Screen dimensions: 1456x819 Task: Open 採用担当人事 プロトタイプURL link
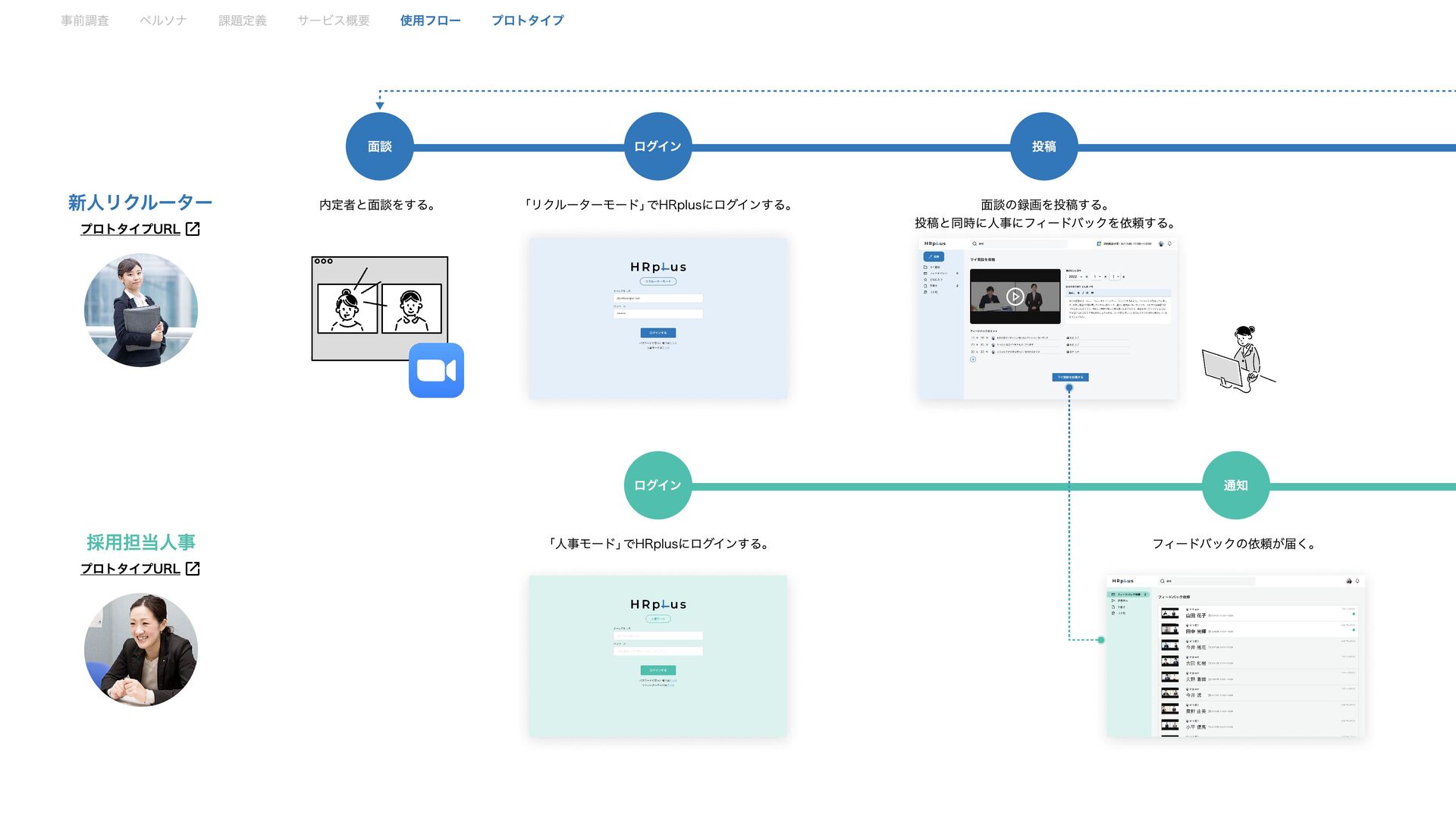coord(130,569)
